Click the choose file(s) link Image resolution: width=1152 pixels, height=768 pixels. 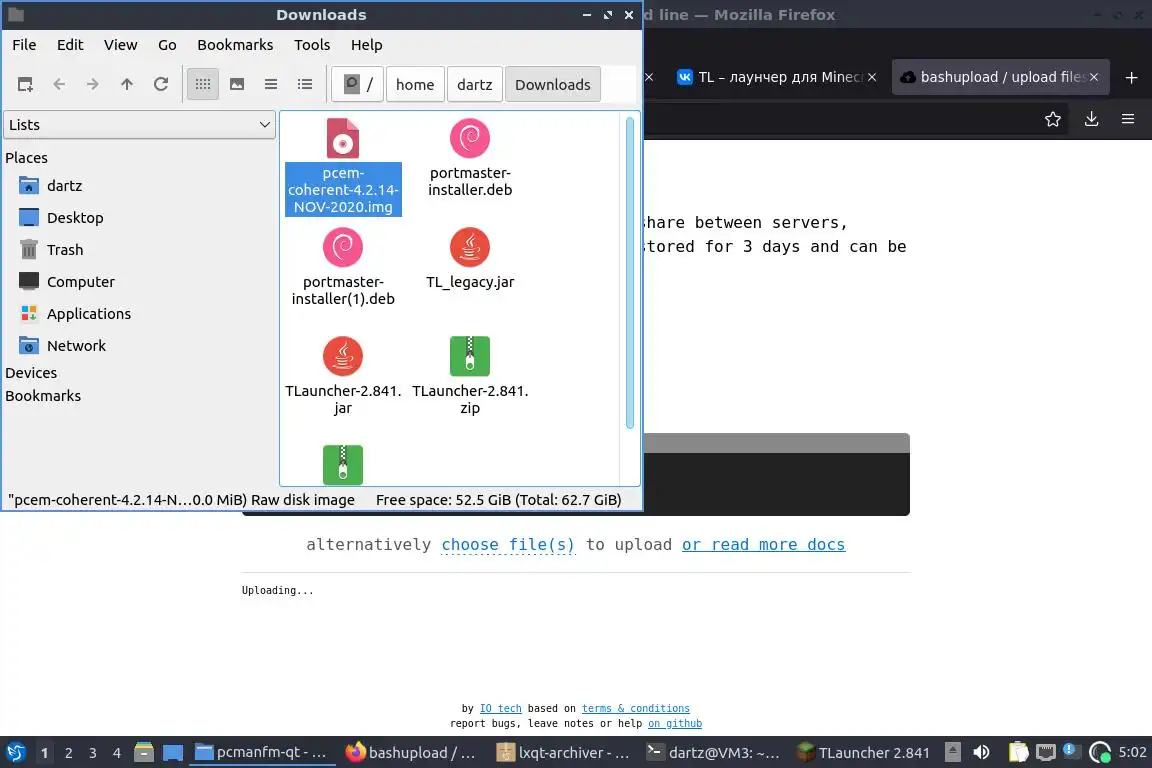508,545
